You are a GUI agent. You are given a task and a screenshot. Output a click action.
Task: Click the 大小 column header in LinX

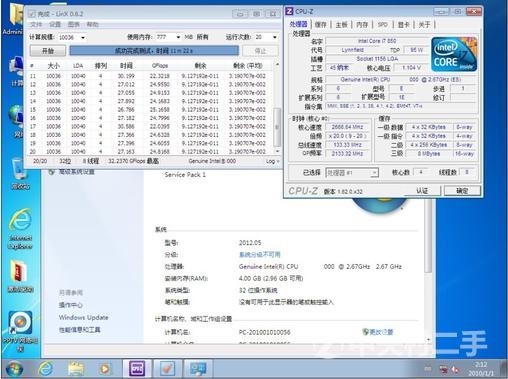pos(54,65)
